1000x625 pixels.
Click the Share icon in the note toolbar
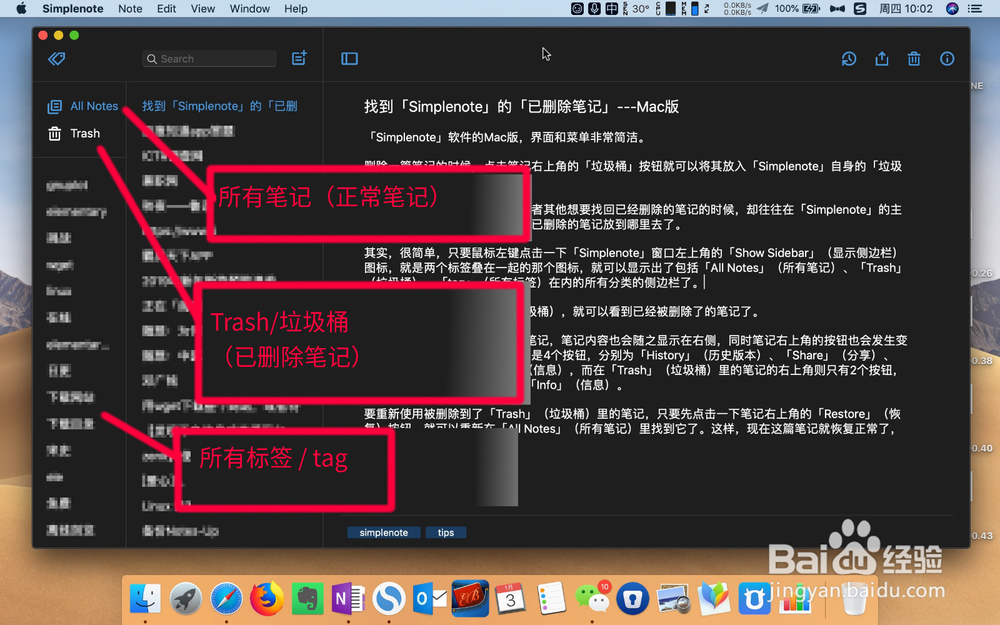[x=881, y=59]
